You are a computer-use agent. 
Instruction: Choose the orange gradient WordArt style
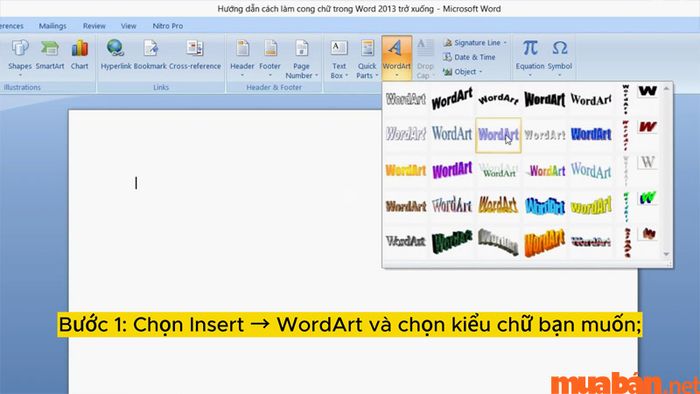[405, 170]
